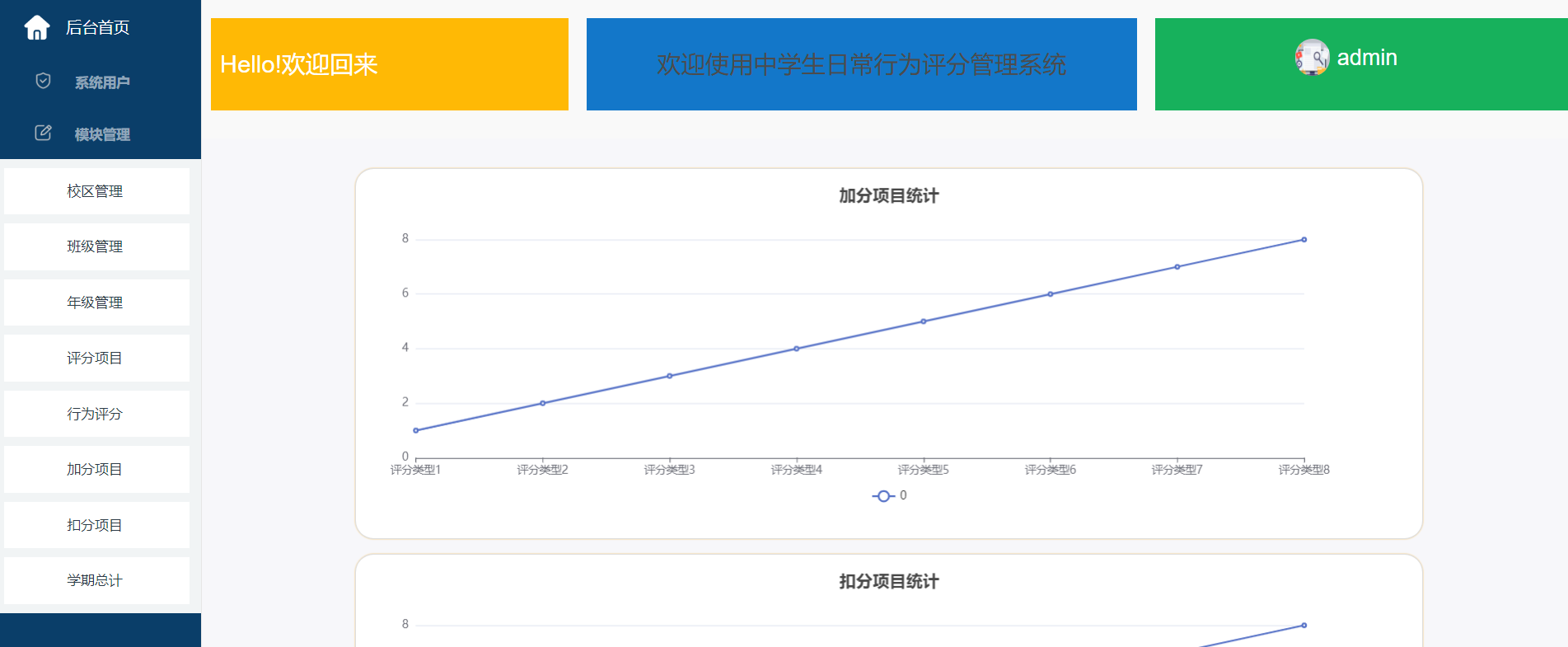Click the 扣分项目统计 chart title
This screenshot has width=1568, height=647.
(x=889, y=582)
